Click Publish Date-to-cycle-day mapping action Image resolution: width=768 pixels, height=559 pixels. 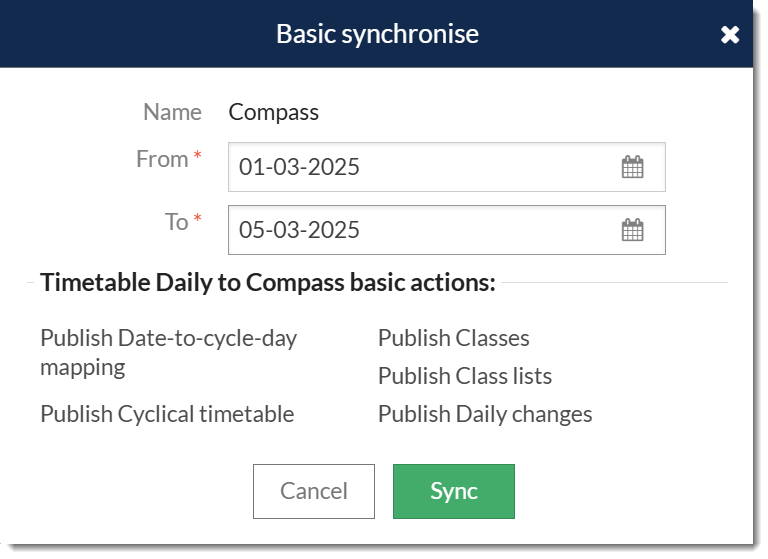pyautogui.click(x=168, y=352)
